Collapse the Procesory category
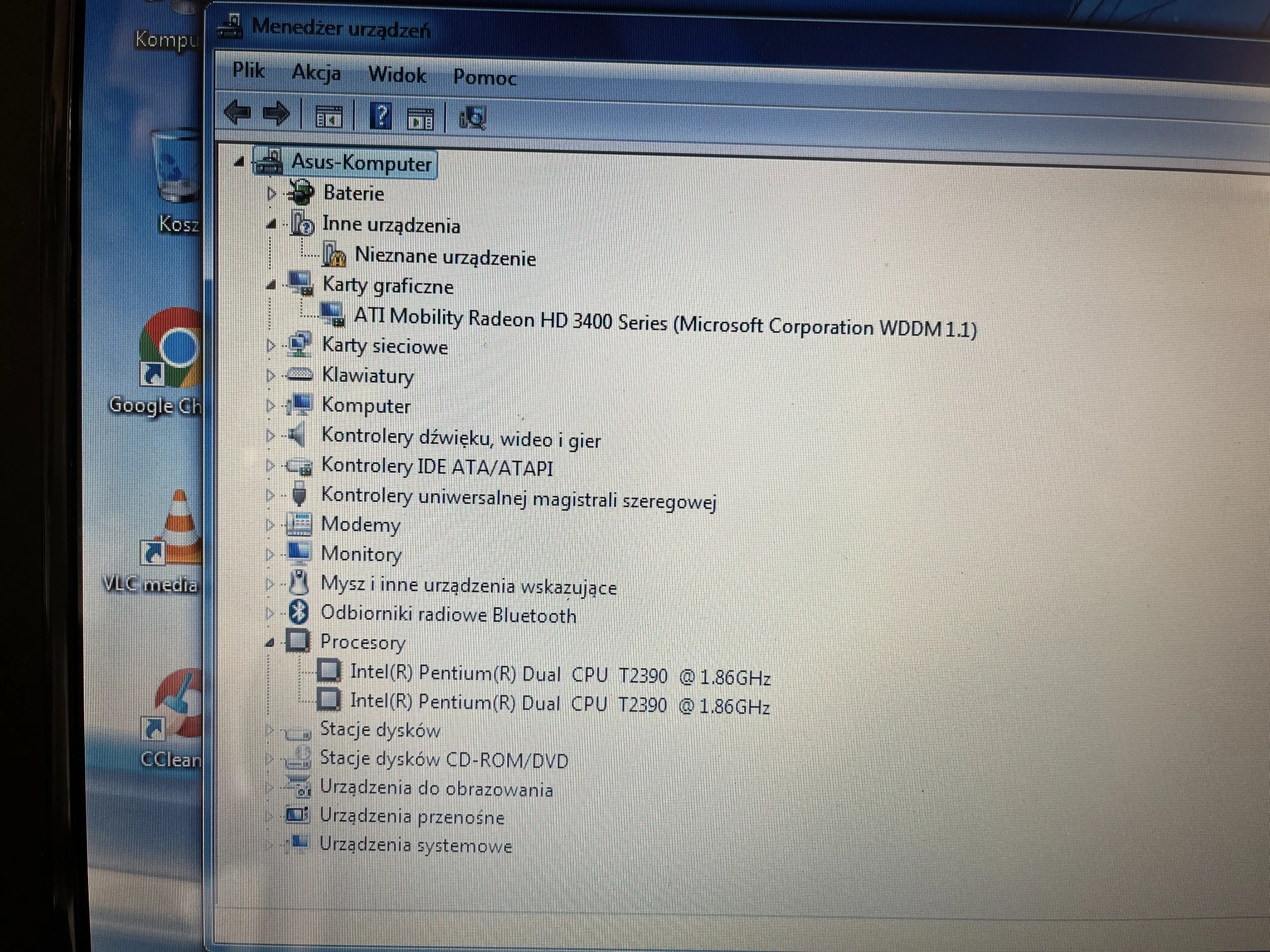 (270, 643)
